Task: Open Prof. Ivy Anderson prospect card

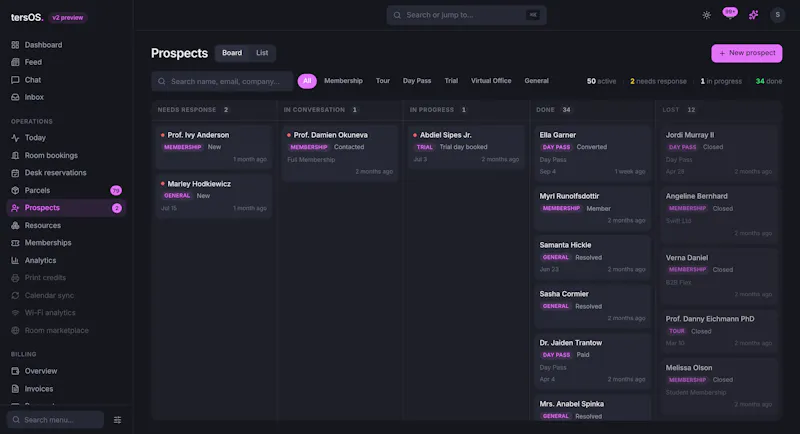Action: (x=213, y=147)
